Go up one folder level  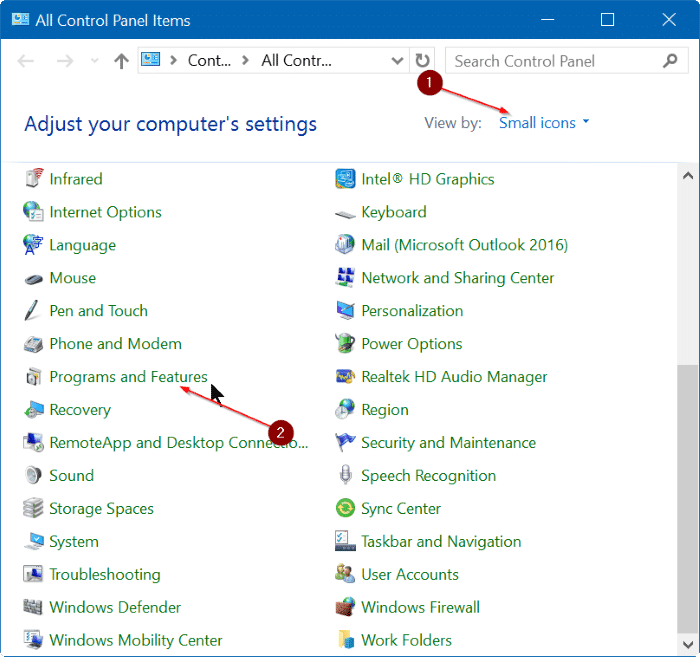point(121,60)
